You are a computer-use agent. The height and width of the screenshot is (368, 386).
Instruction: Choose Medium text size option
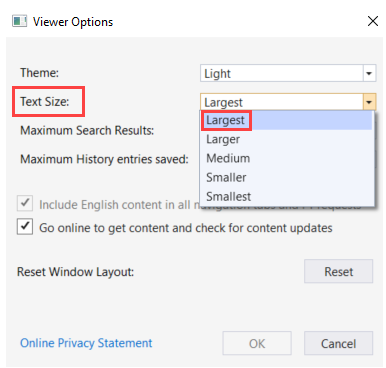[x=287, y=158]
